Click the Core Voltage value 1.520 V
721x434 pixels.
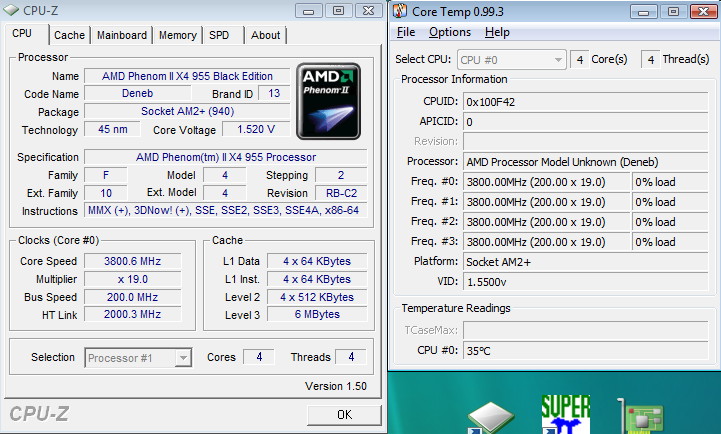(256, 129)
